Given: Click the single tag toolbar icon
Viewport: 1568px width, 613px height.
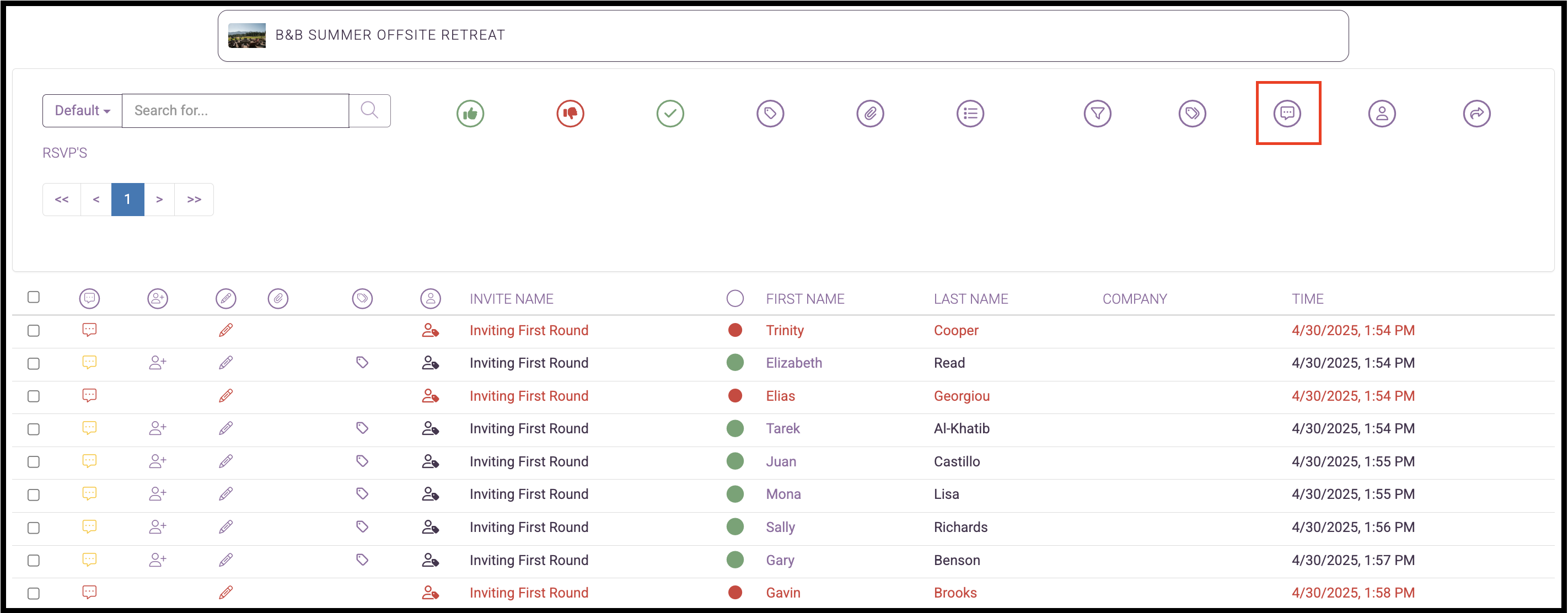Looking at the screenshot, I should point(770,113).
